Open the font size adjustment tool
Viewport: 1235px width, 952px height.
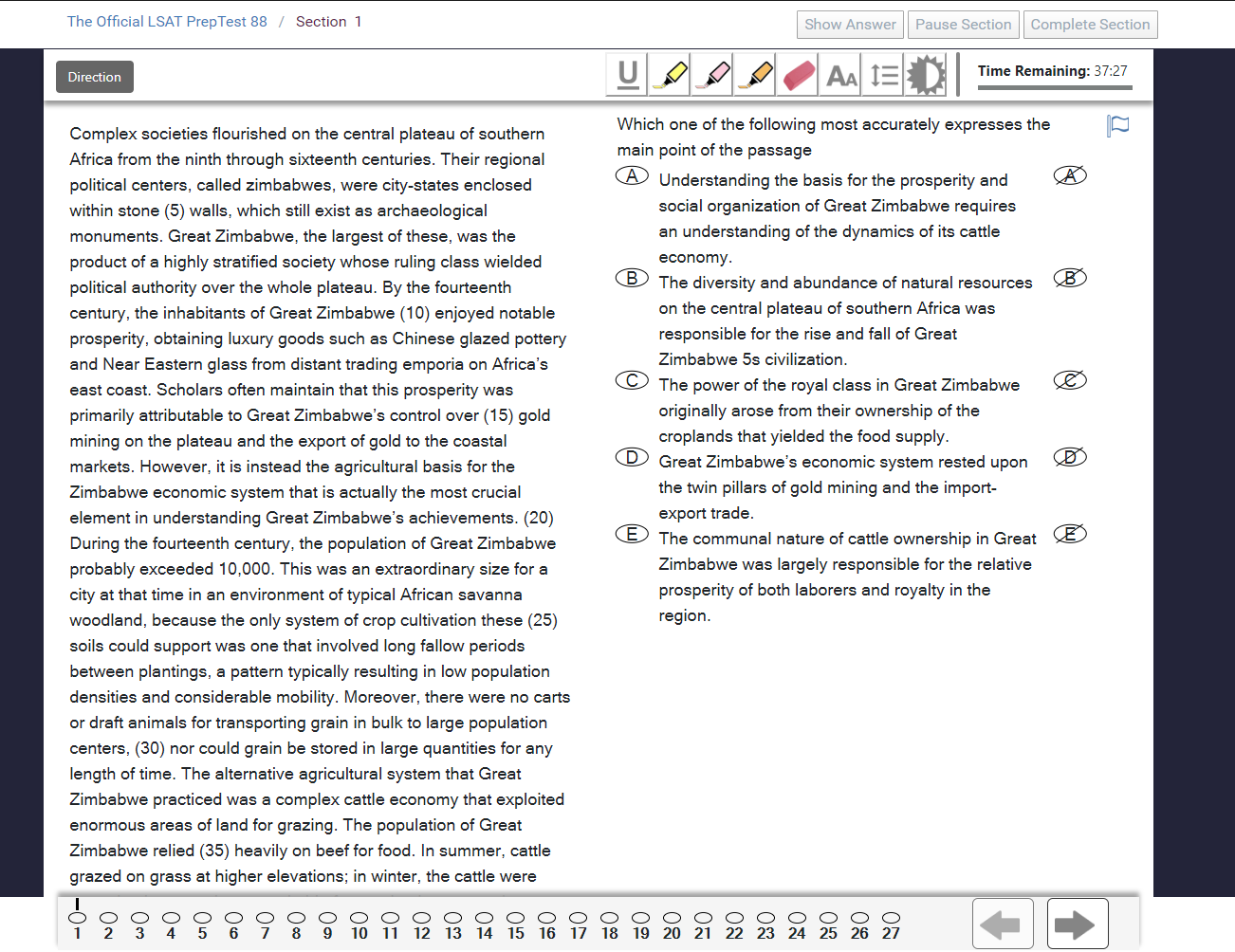point(841,75)
